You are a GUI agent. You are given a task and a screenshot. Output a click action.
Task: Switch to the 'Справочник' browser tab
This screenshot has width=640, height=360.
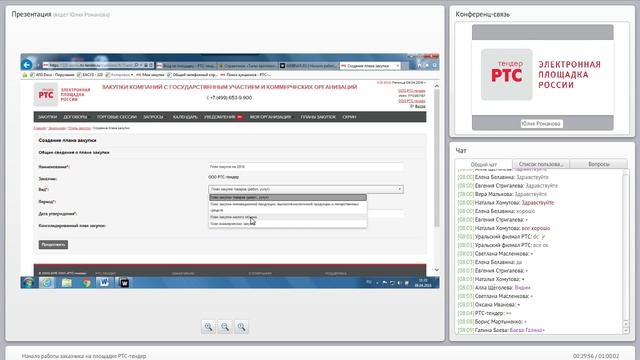(248, 66)
